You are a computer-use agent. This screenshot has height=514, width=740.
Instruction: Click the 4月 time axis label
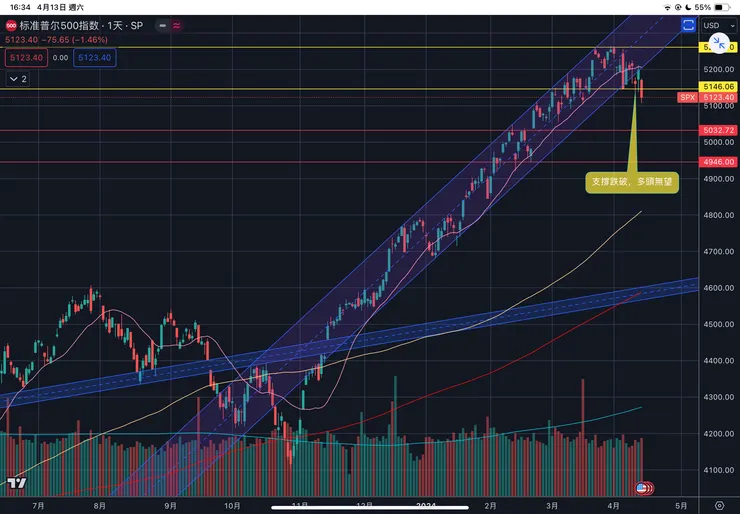(x=613, y=506)
